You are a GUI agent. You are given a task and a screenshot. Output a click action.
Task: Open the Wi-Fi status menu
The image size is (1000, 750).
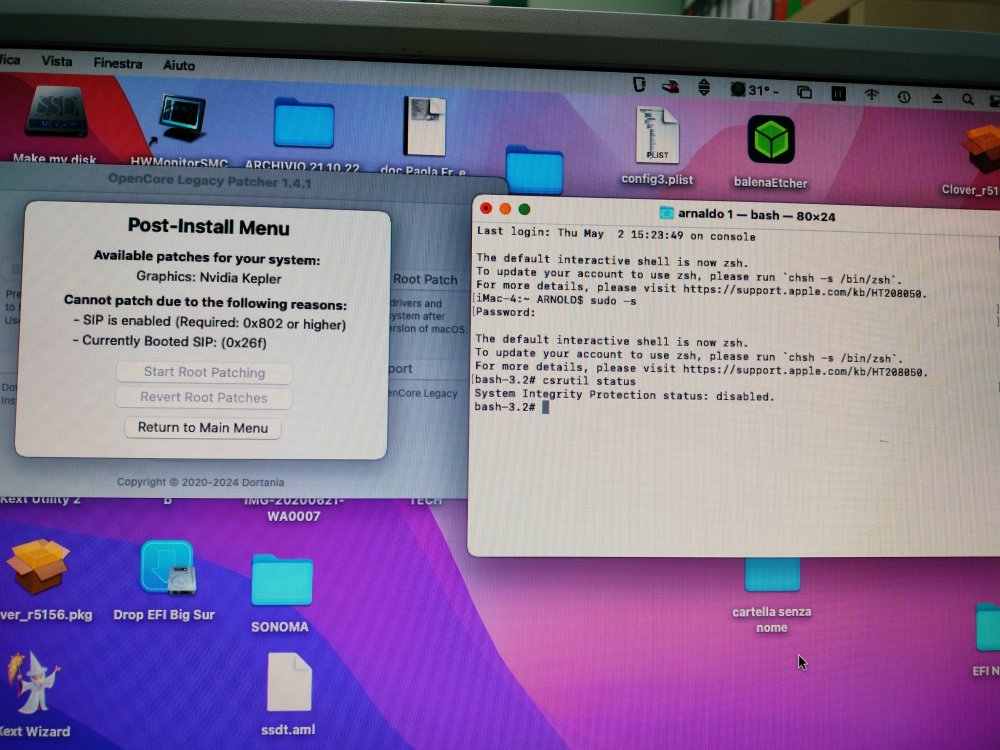(871, 95)
